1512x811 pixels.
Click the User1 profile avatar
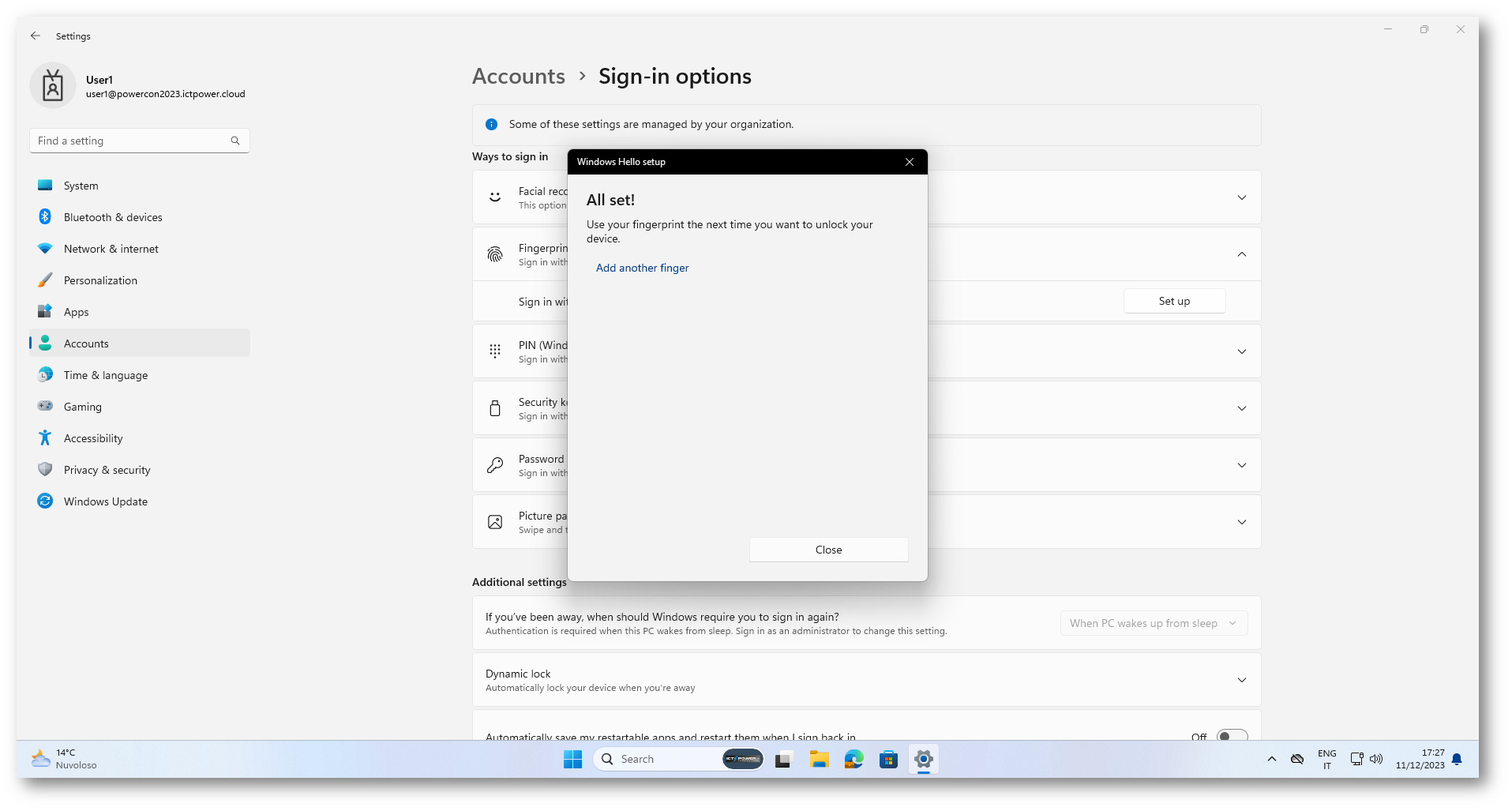[53, 85]
